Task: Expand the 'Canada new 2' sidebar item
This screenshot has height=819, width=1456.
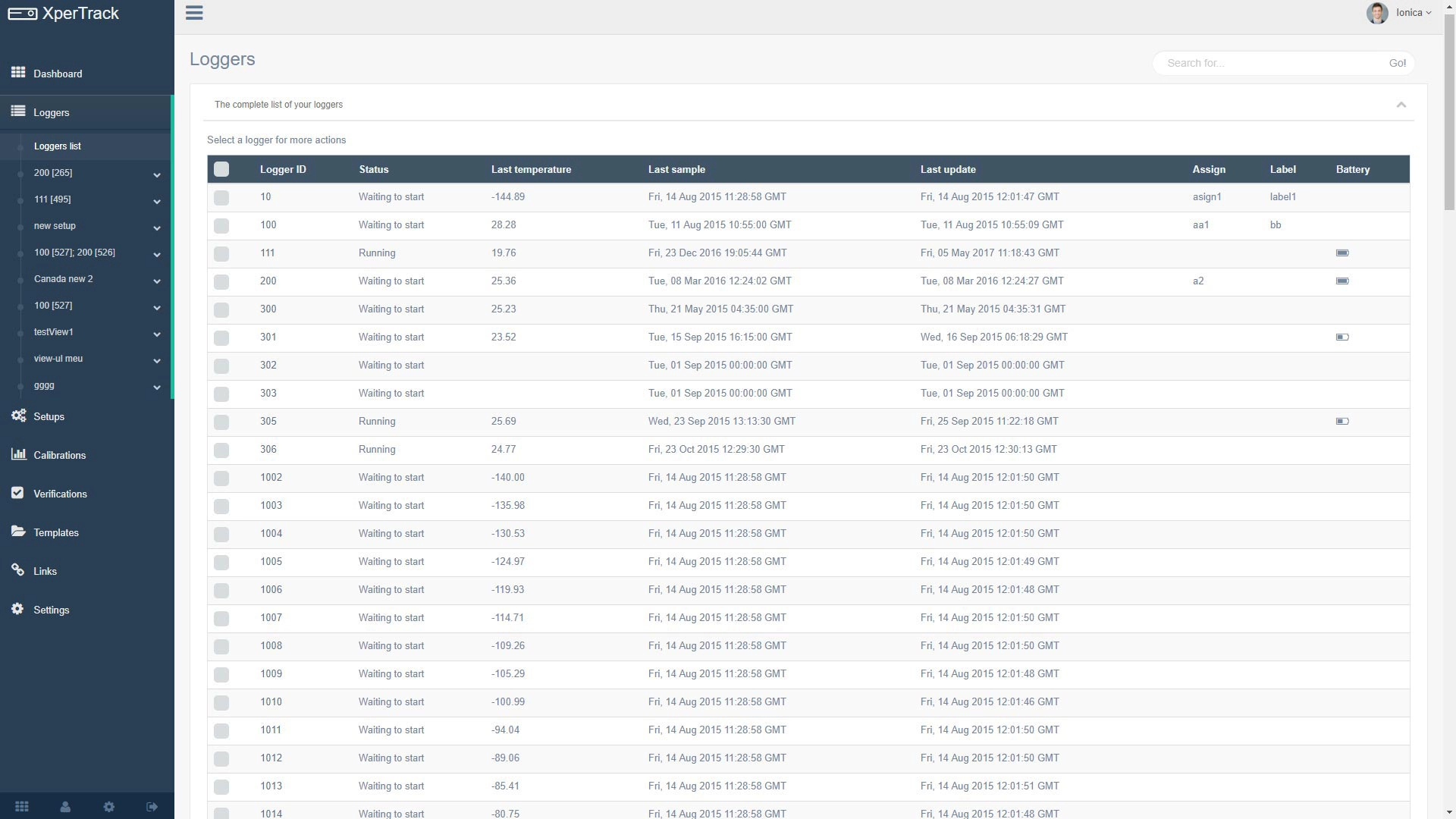Action: point(156,281)
